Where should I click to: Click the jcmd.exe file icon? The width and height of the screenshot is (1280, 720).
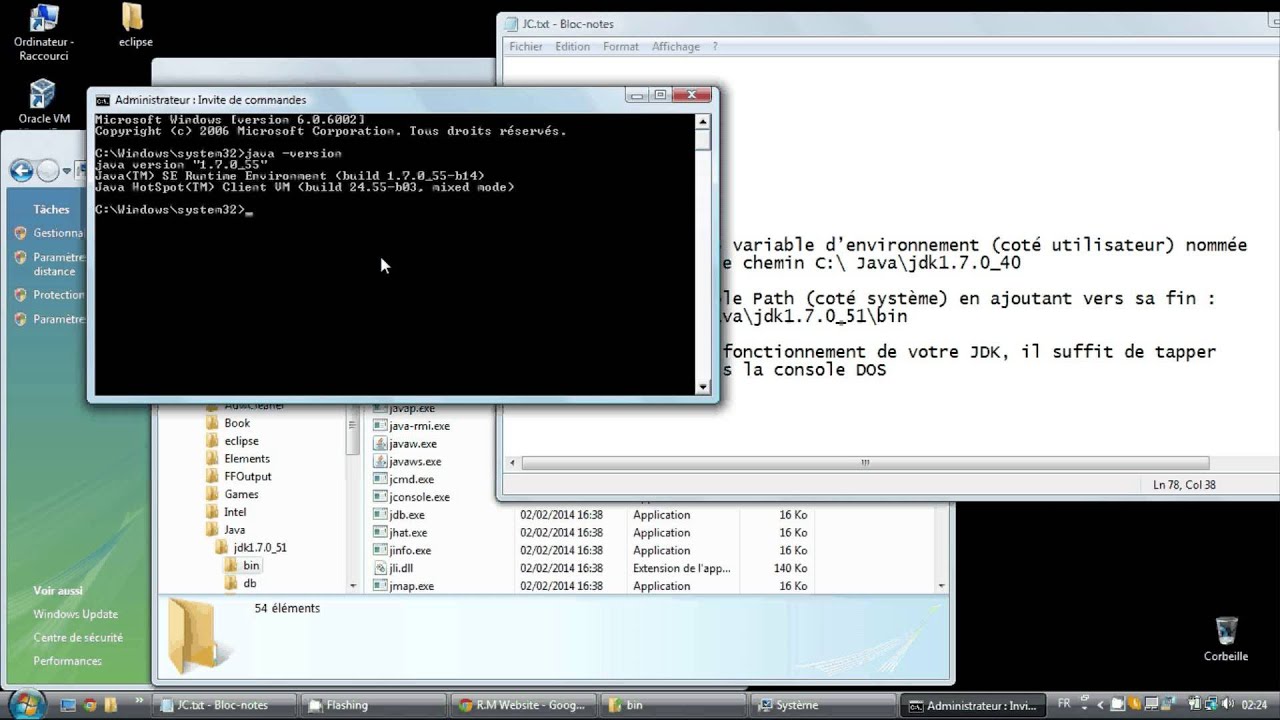point(380,479)
